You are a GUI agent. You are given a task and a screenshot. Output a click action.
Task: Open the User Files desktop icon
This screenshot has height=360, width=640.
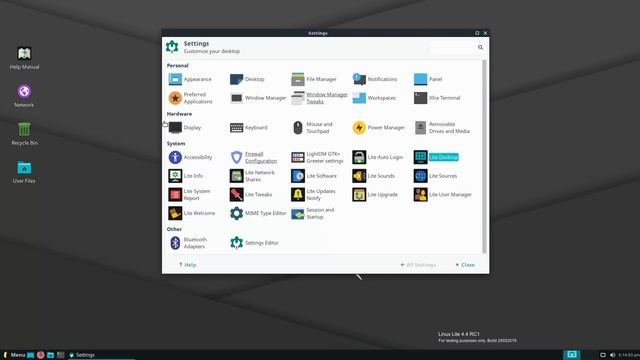pos(24,172)
